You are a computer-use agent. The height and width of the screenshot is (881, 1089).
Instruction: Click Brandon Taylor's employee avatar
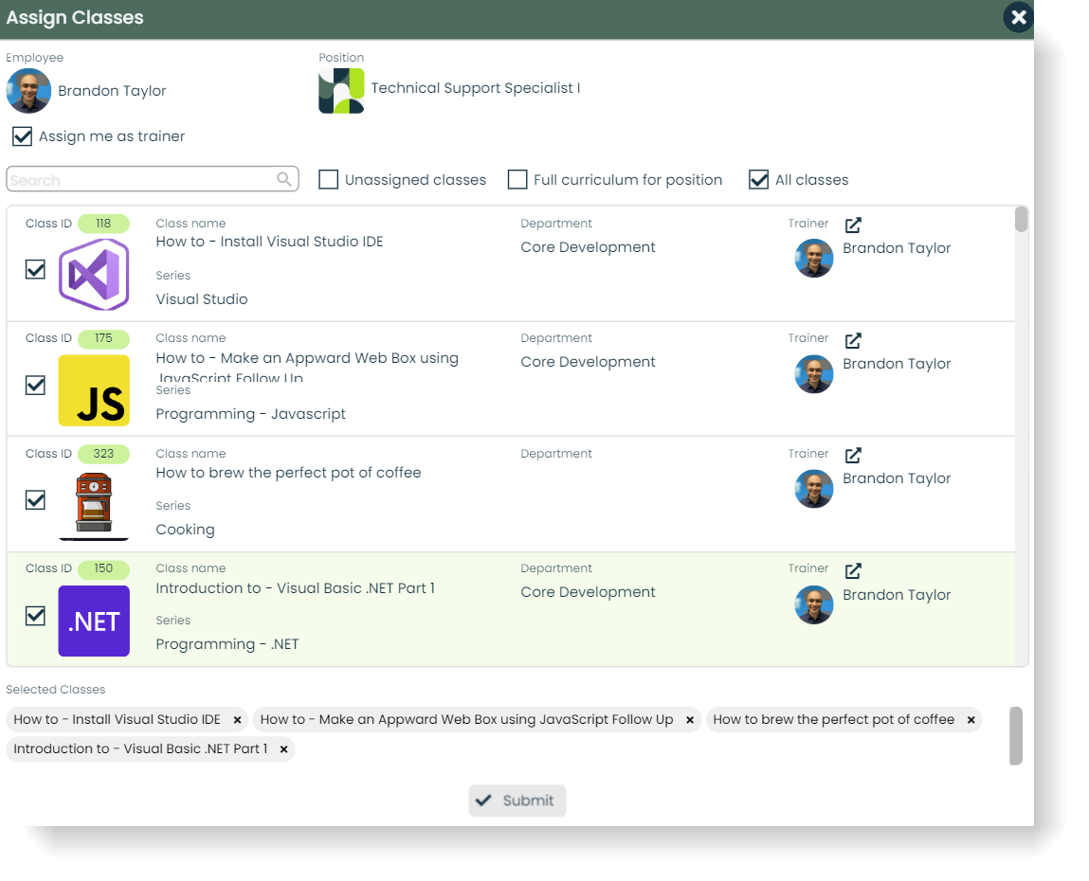(x=28, y=90)
